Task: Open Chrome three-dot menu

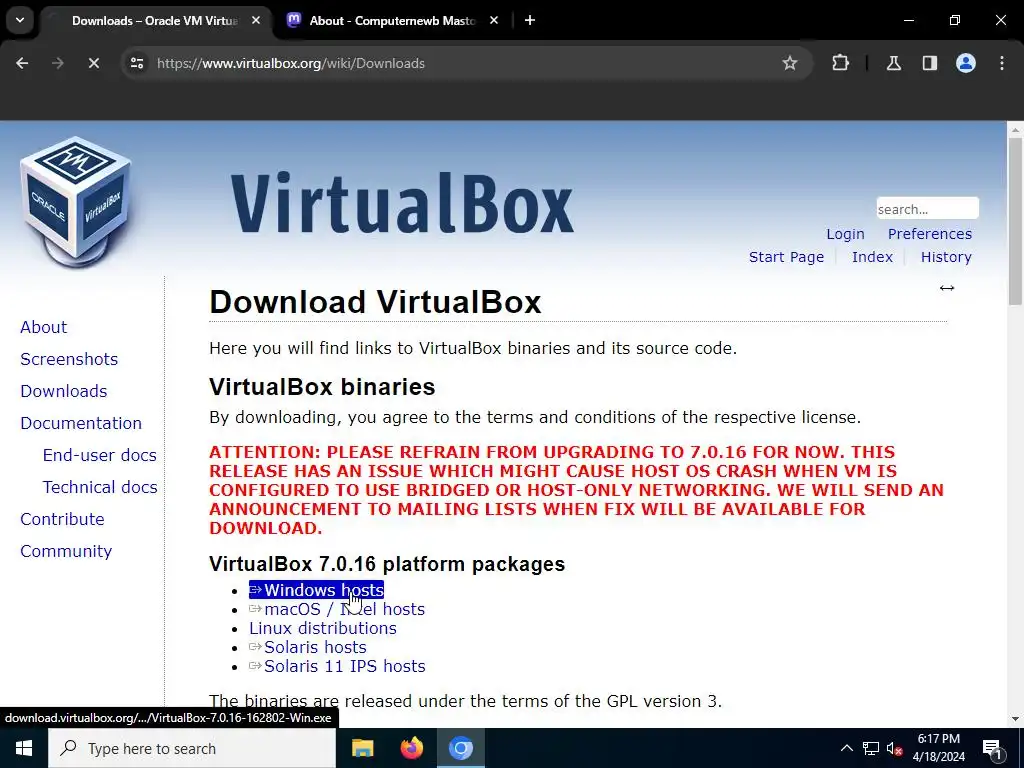Action: coord(1002,63)
